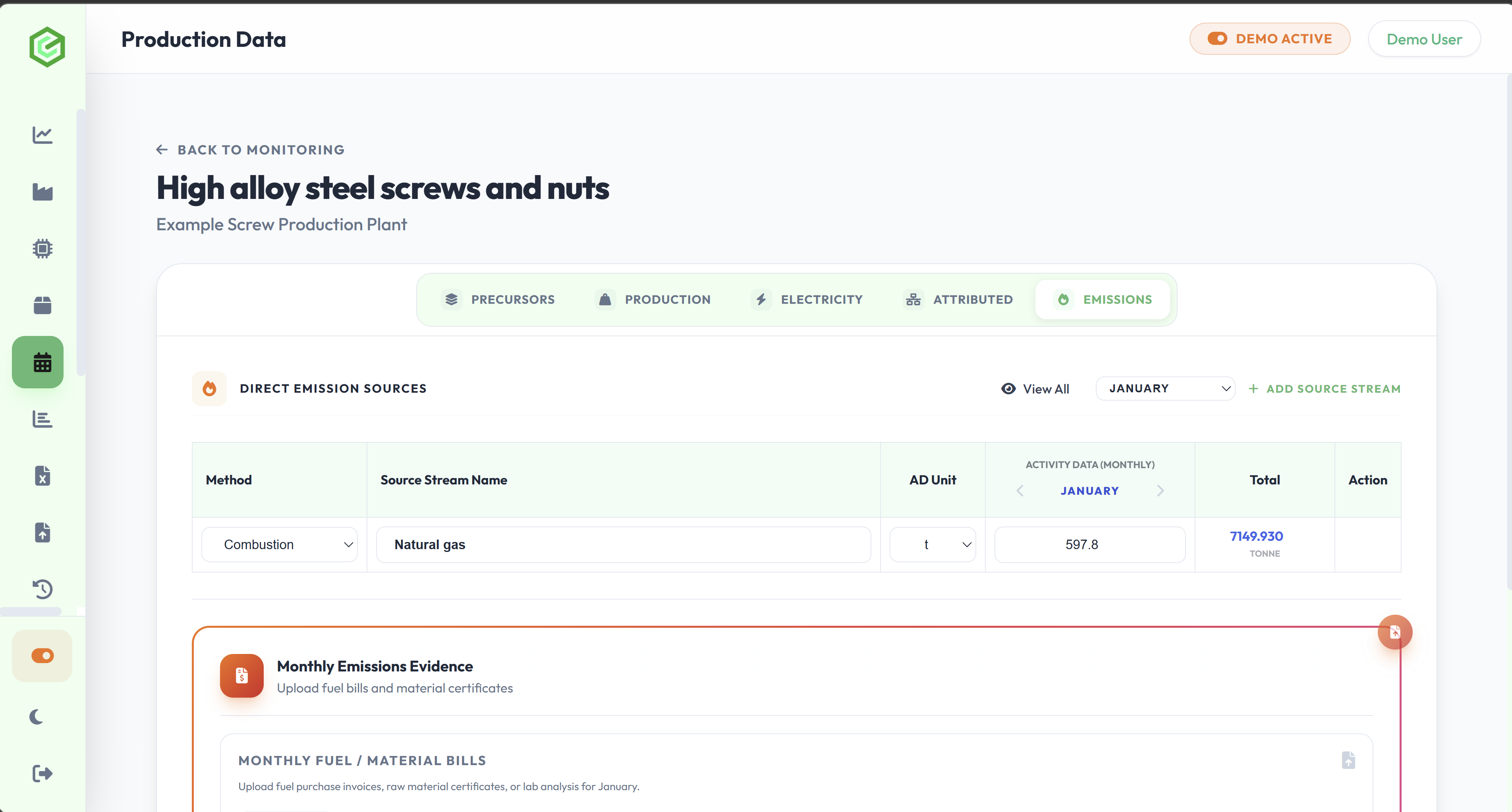Expand the Combustion method dropdown
This screenshot has width=1512, height=812.
click(279, 544)
